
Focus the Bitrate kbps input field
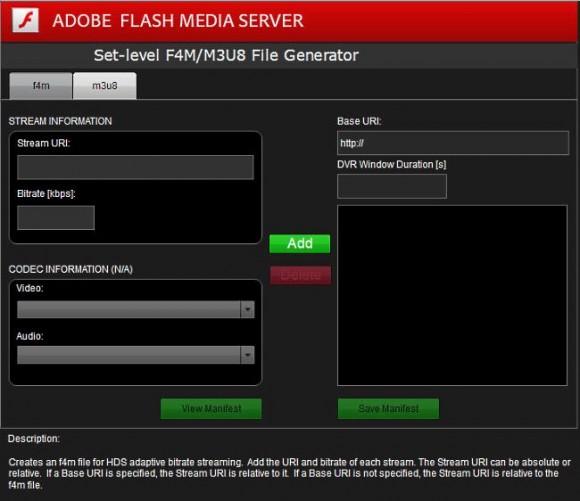[56, 218]
